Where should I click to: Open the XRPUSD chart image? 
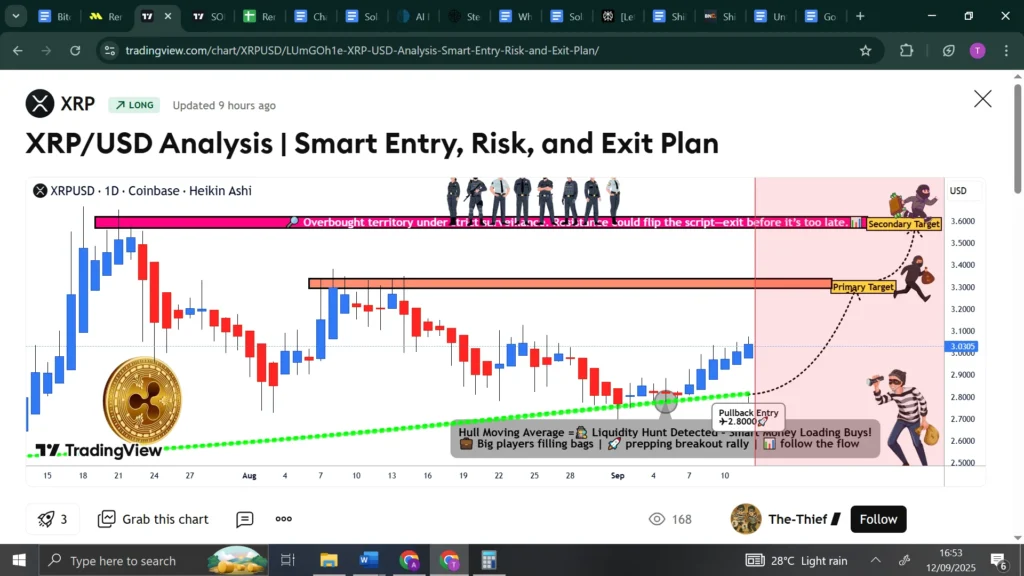point(505,332)
